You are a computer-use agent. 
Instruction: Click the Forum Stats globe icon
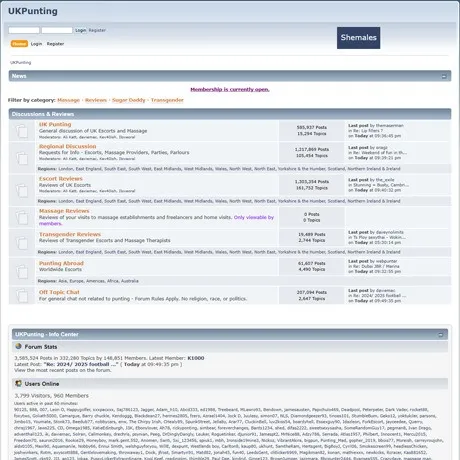click(18, 346)
